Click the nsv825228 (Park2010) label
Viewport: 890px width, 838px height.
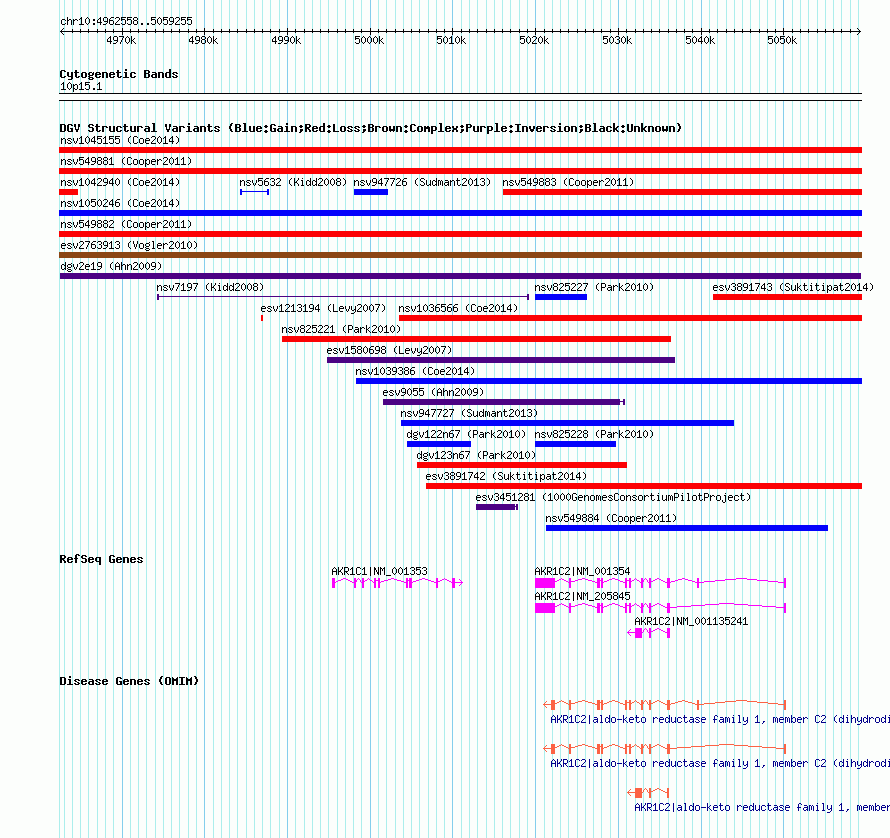pyautogui.click(x=594, y=434)
